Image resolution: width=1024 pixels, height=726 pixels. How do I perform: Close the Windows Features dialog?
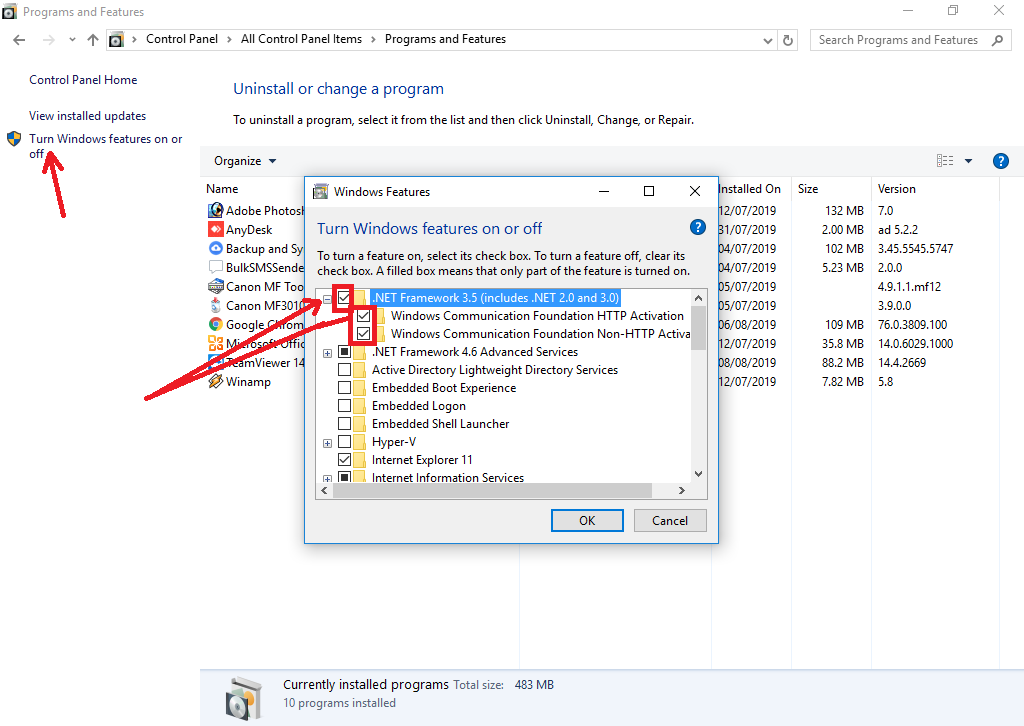(x=695, y=191)
